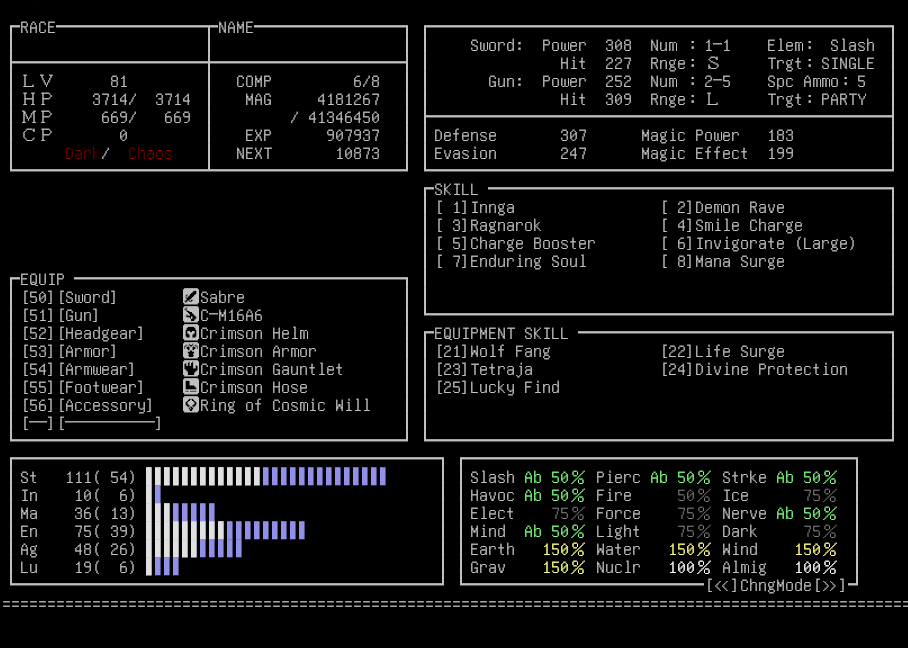This screenshot has width=908, height=648.
Task: Click the ring icon beside Ring of Cosmic Will
Action: coord(191,405)
